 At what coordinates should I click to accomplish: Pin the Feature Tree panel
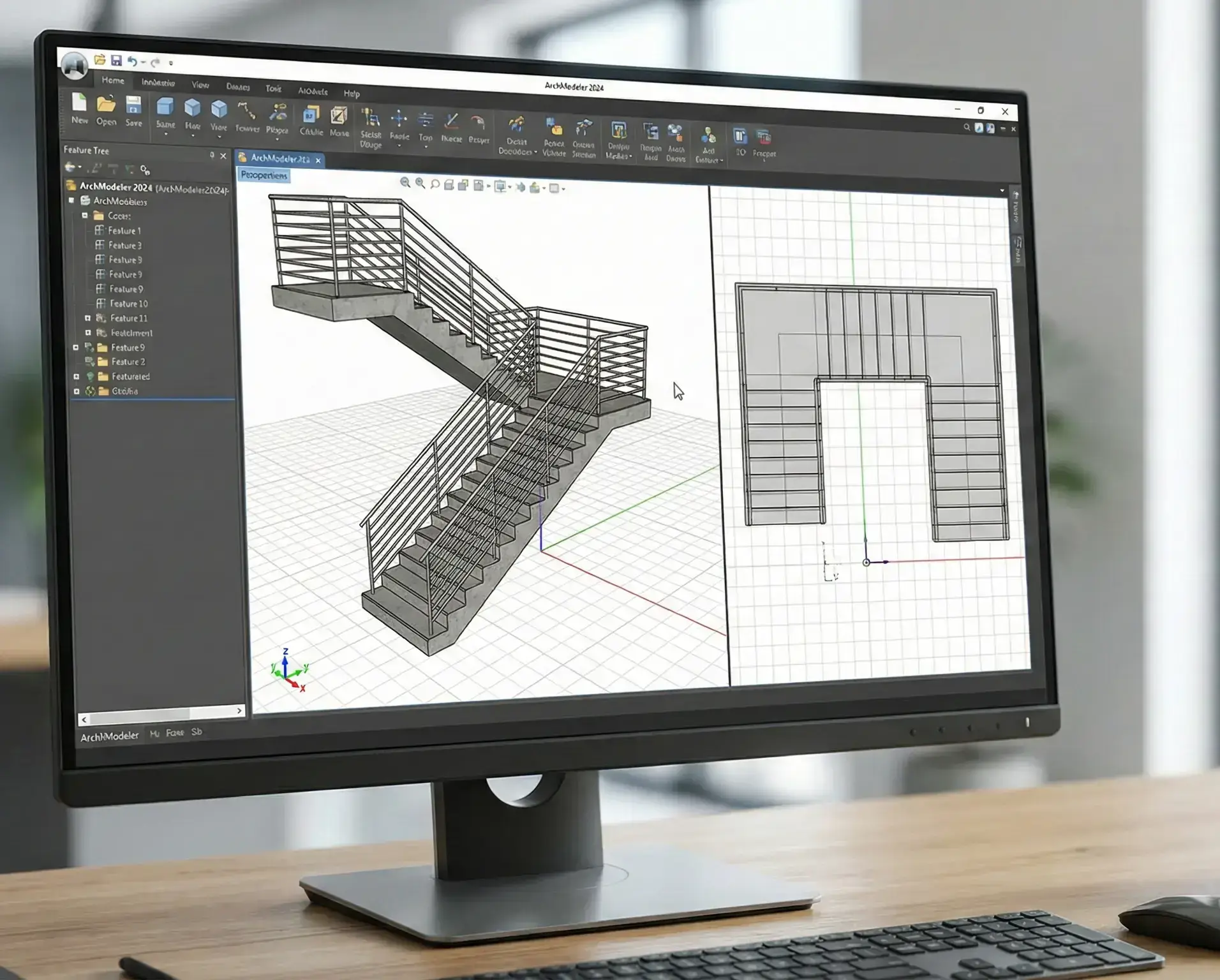[x=211, y=155]
